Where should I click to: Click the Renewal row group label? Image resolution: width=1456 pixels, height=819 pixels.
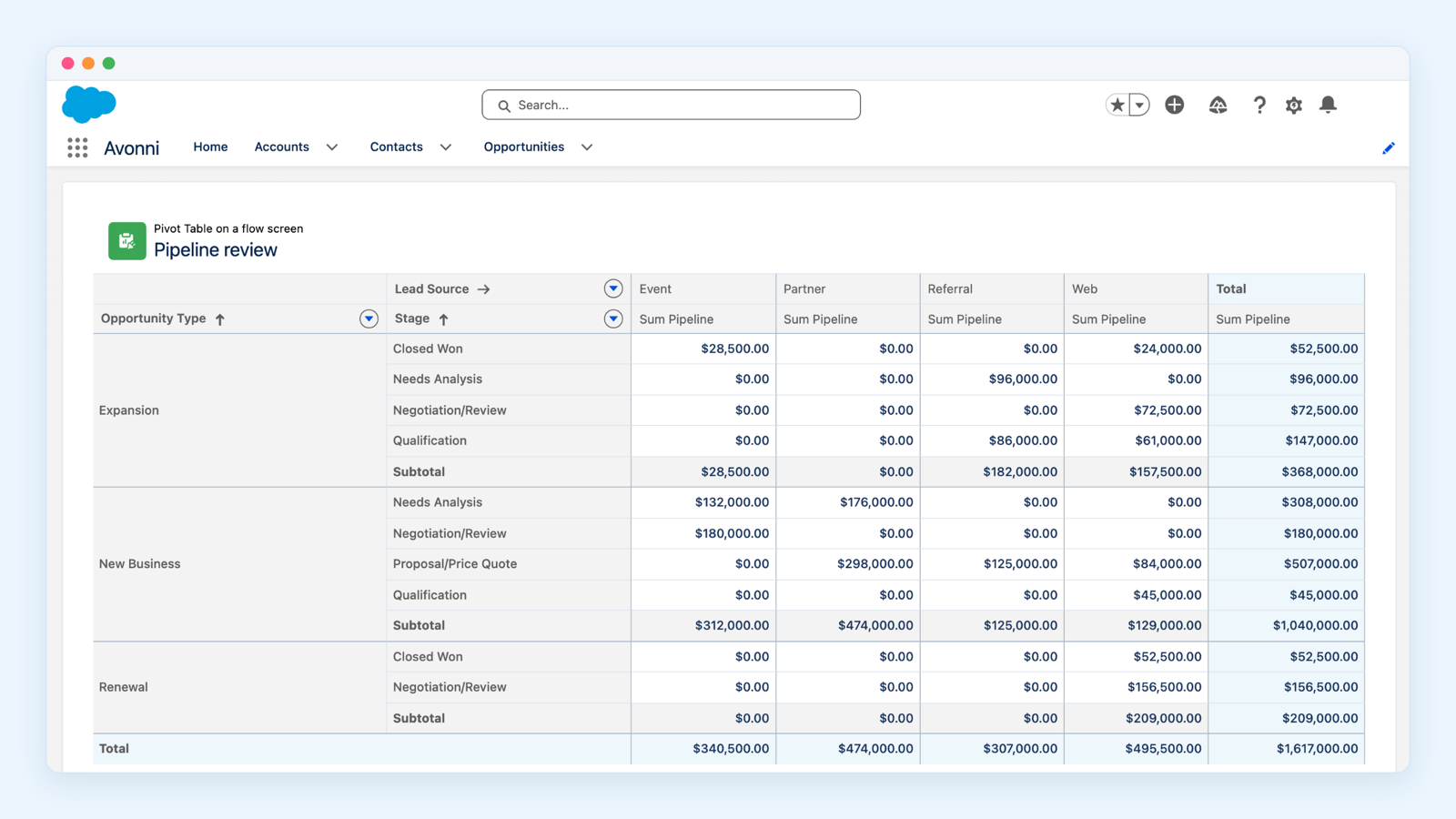(123, 687)
